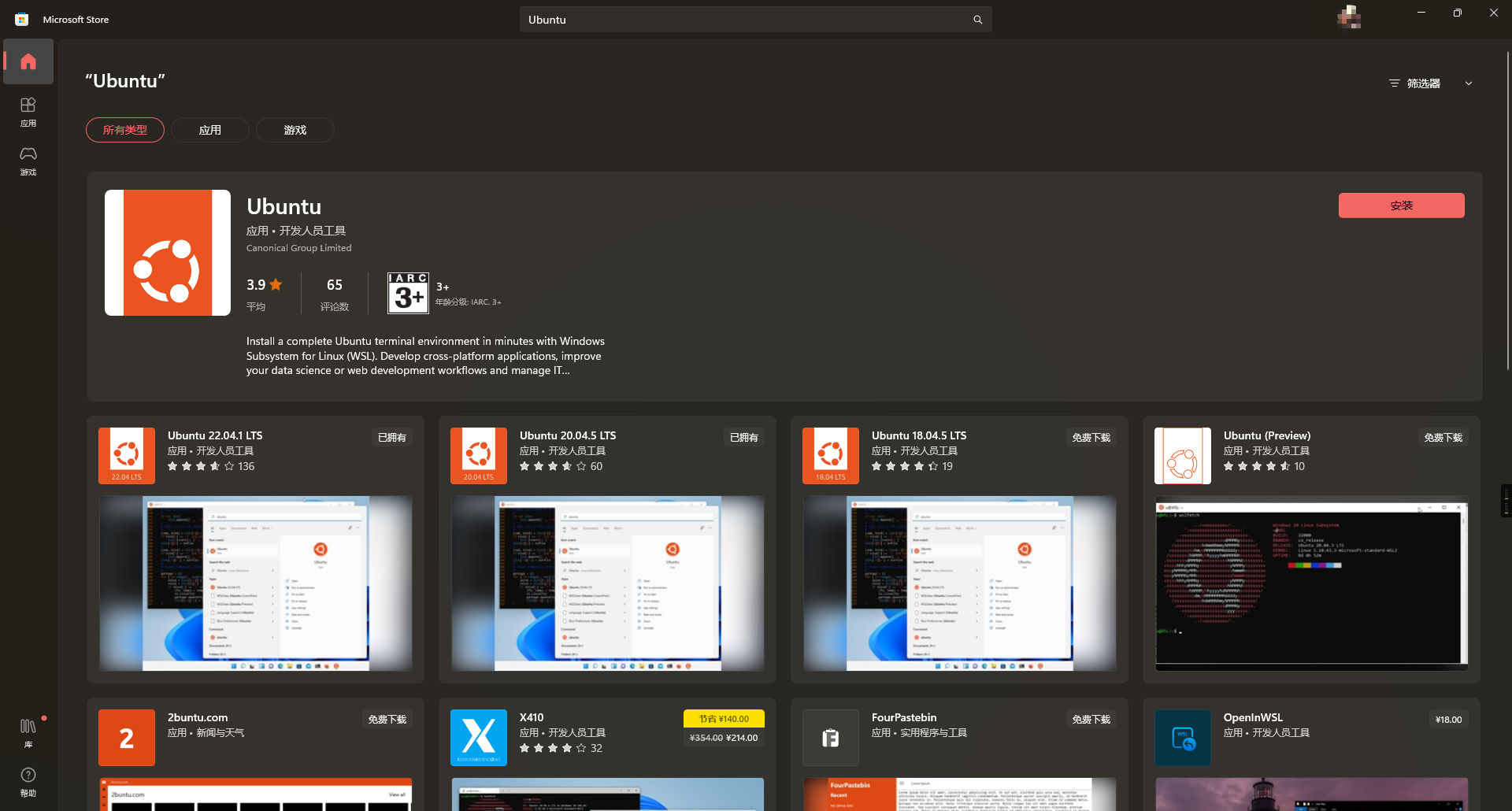The width and height of the screenshot is (1512, 811).
Task: Click the Ubuntu (Preview) title
Action: pos(1267,435)
